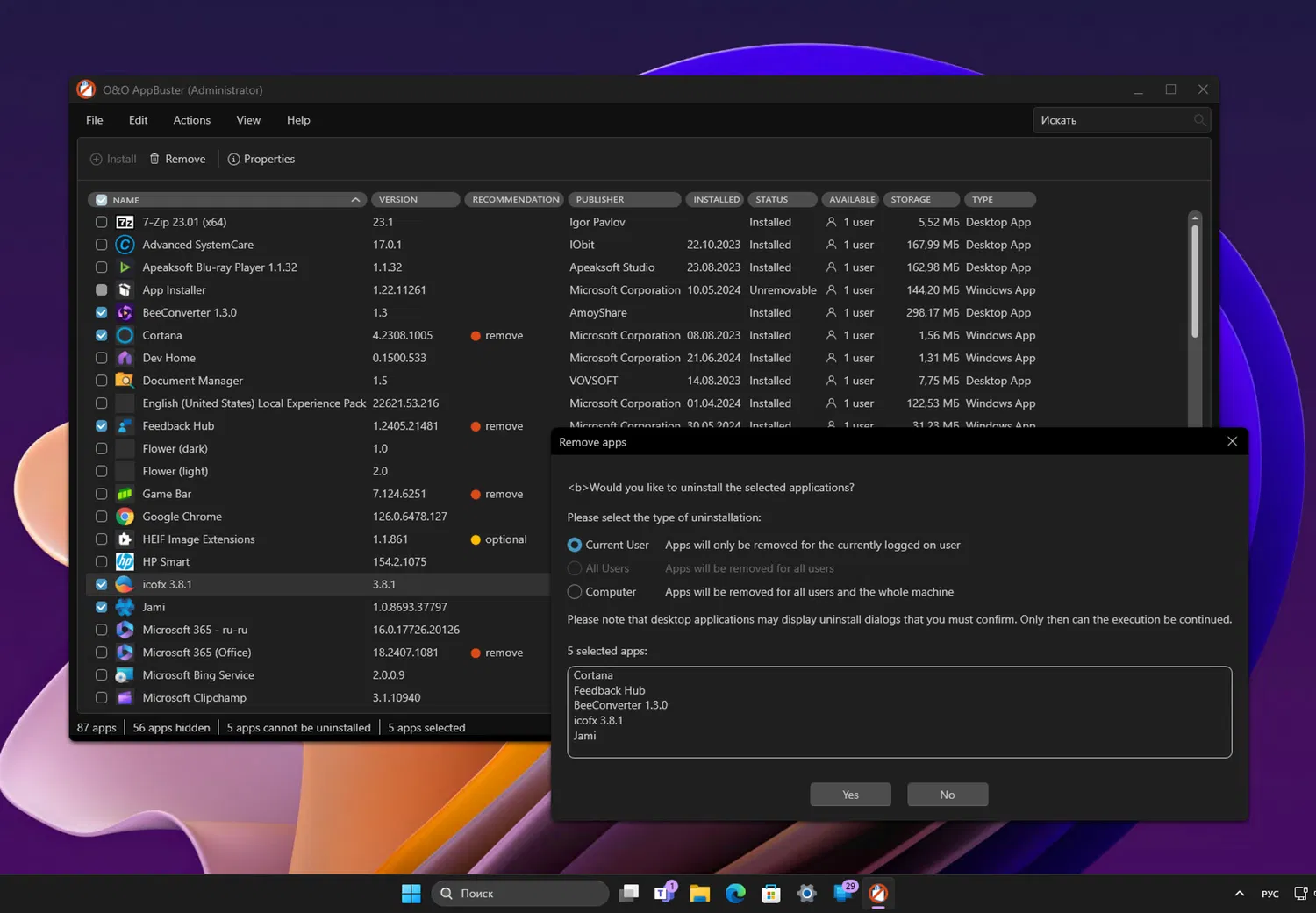Open File Explorer from the taskbar
This screenshot has width=1316, height=913.
(699, 893)
